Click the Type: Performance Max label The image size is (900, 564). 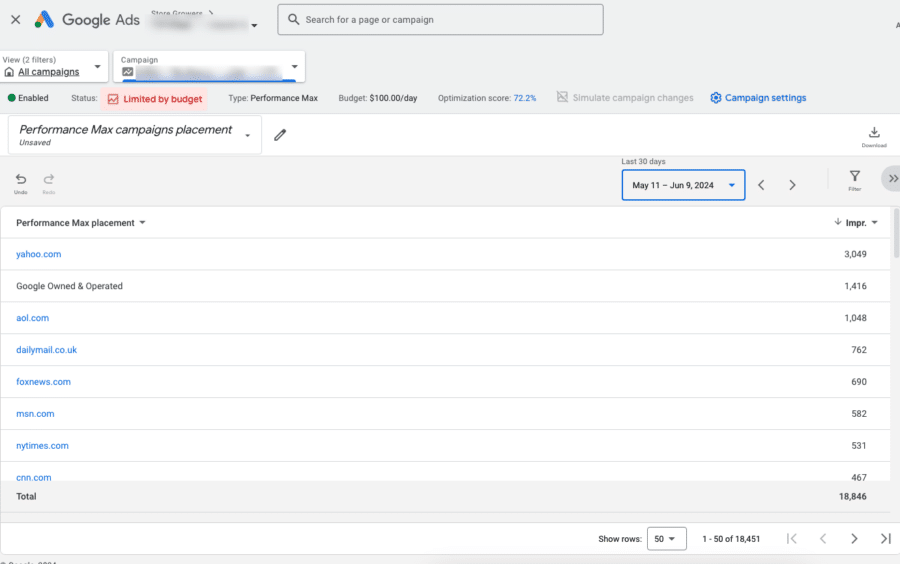pyautogui.click(x=273, y=98)
